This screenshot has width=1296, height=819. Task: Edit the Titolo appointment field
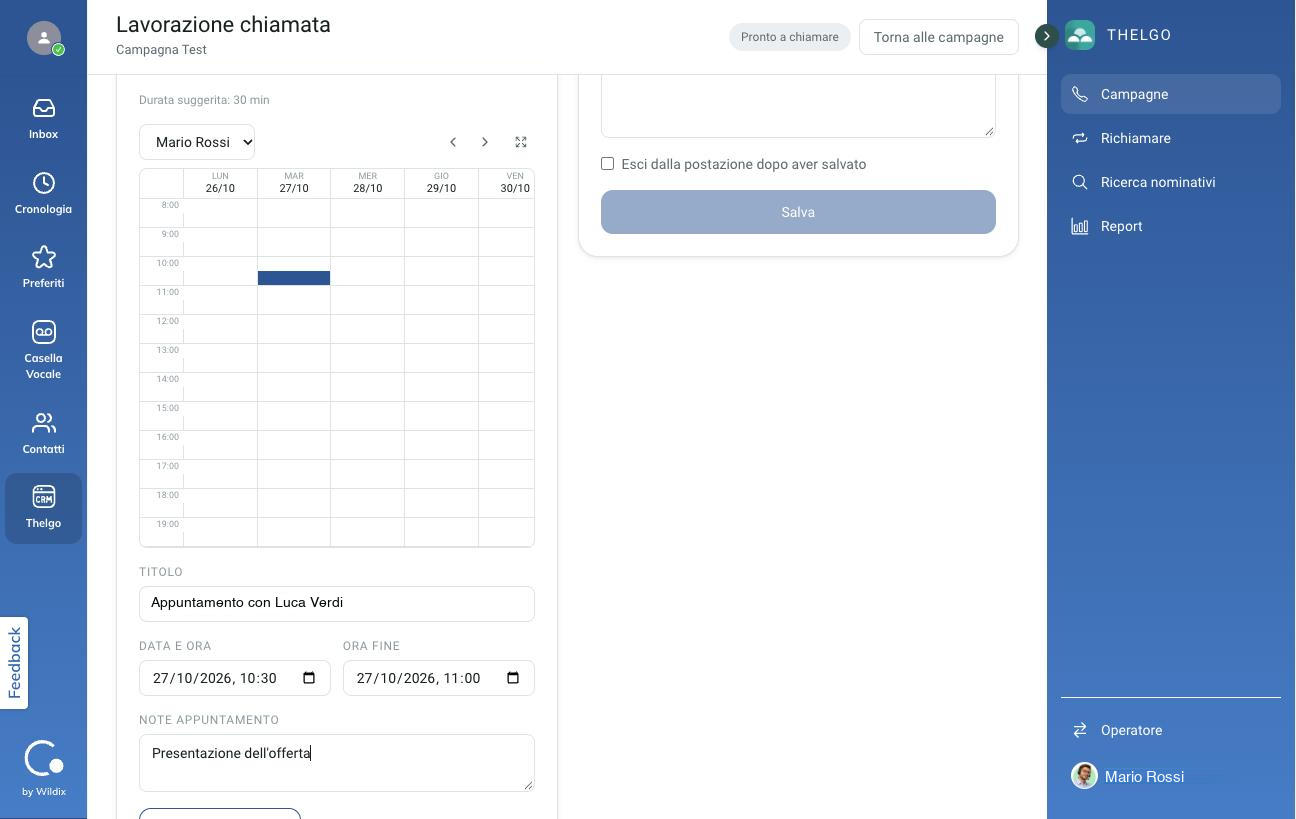tap(337, 603)
